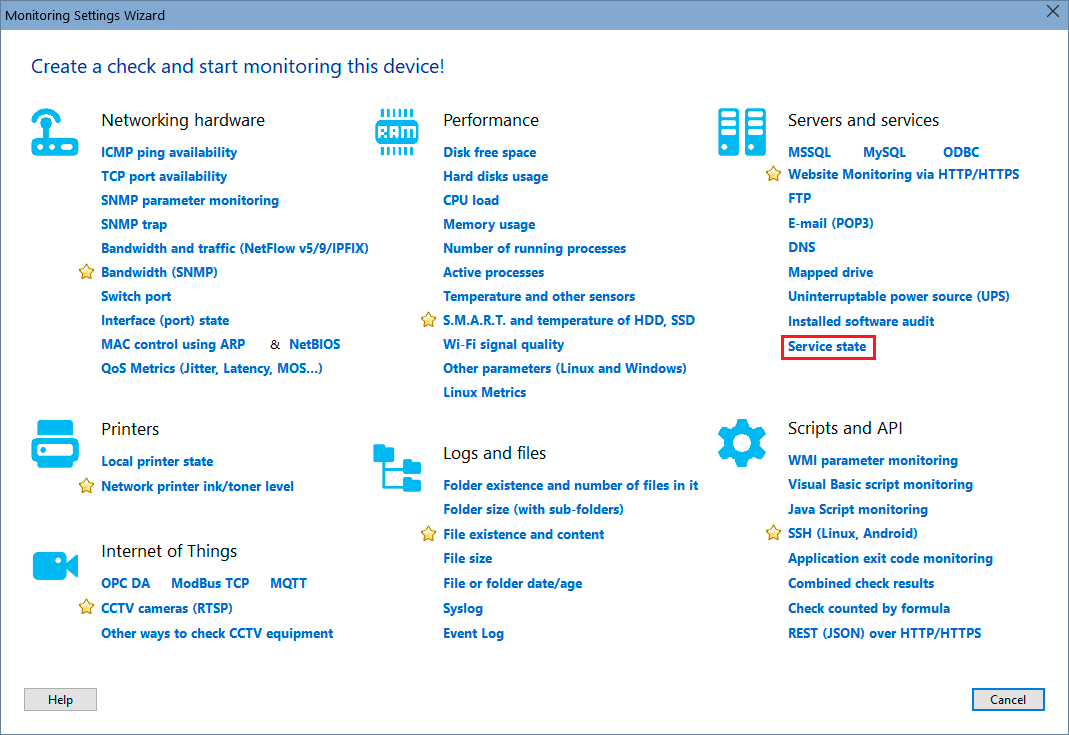Click the star next to SSH (Linux, Android)
The image size is (1069, 735).
point(773,533)
